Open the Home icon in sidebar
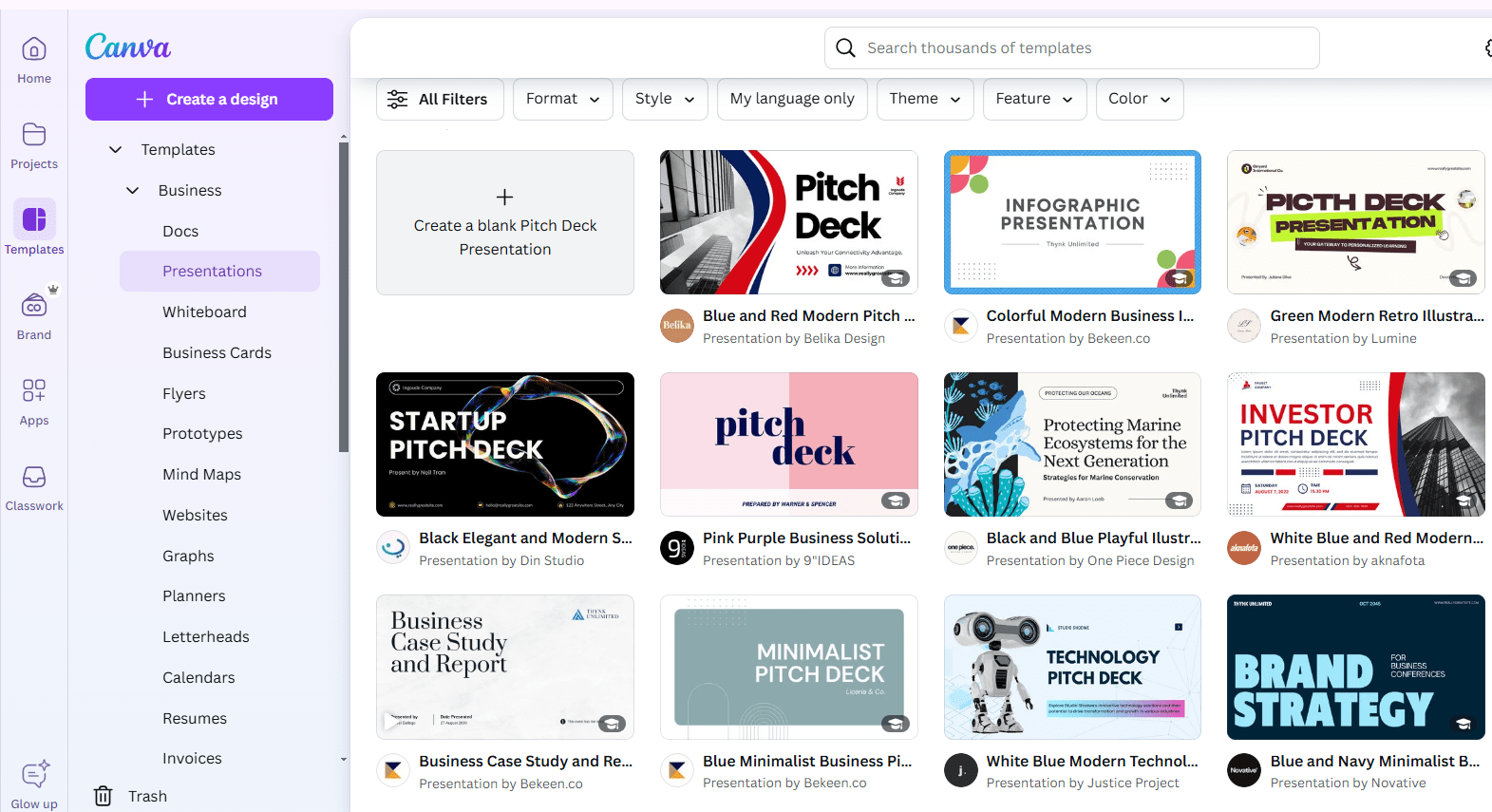 (34, 49)
